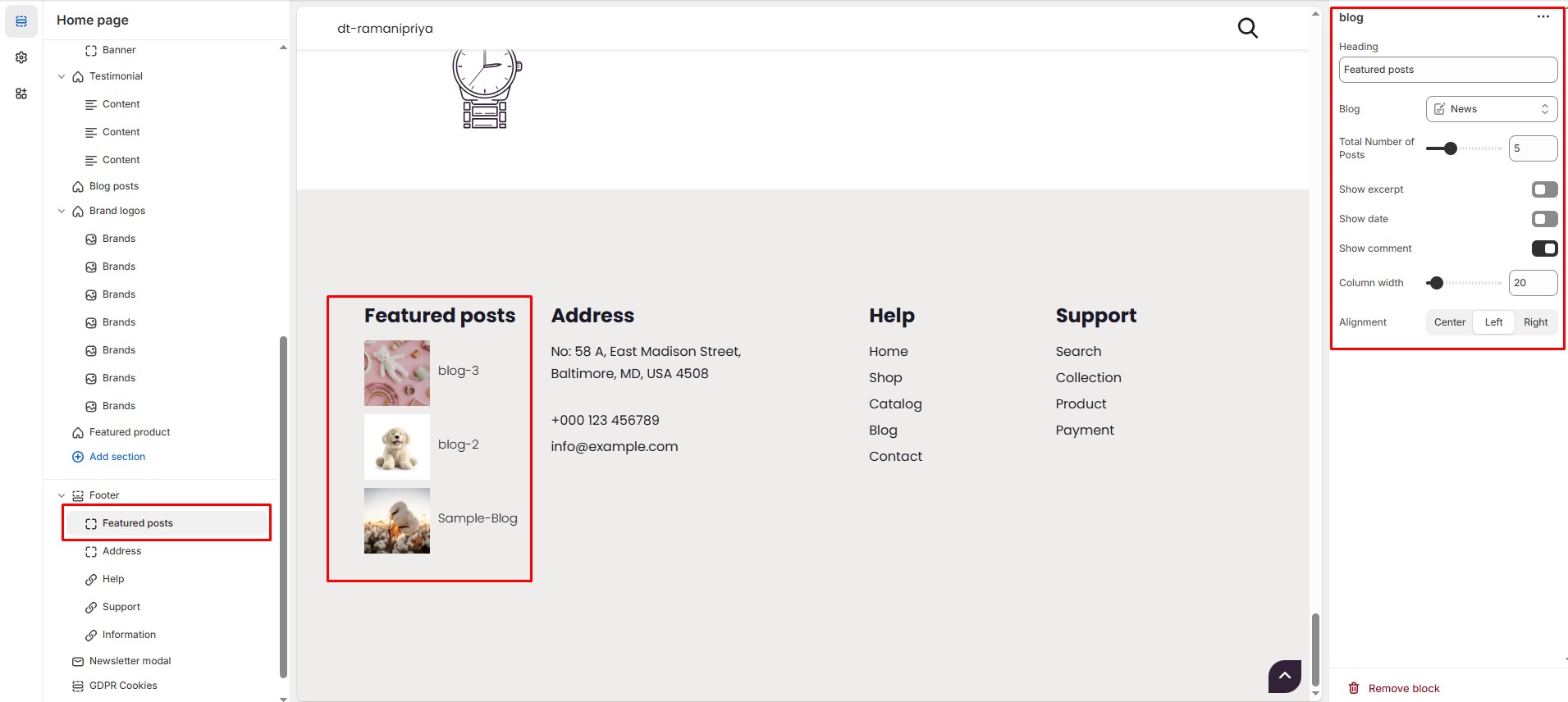Screen dimensions: 1568x702
Task: Click the three-dots menu for blog block
Action: (1543, 17)
